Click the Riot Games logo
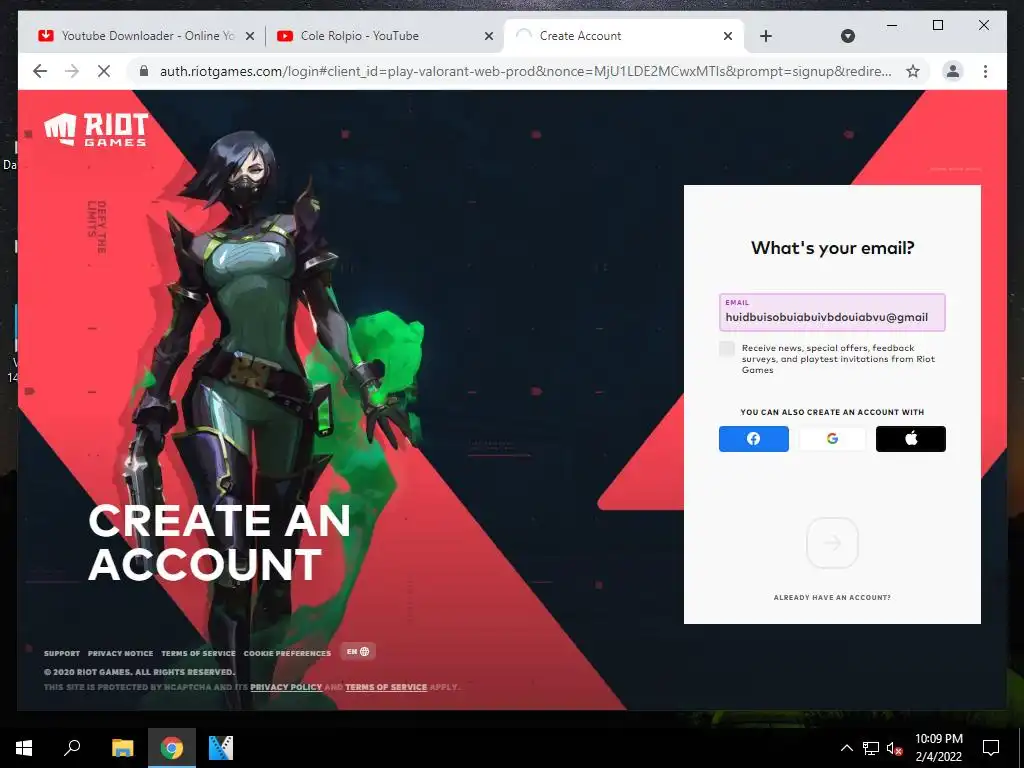 (x=96, y=129)
